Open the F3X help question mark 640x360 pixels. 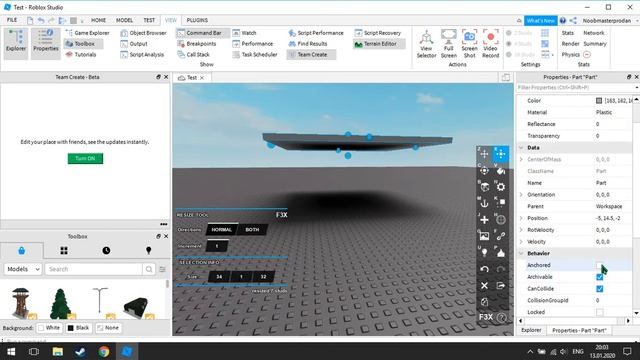tap(502, 317)
